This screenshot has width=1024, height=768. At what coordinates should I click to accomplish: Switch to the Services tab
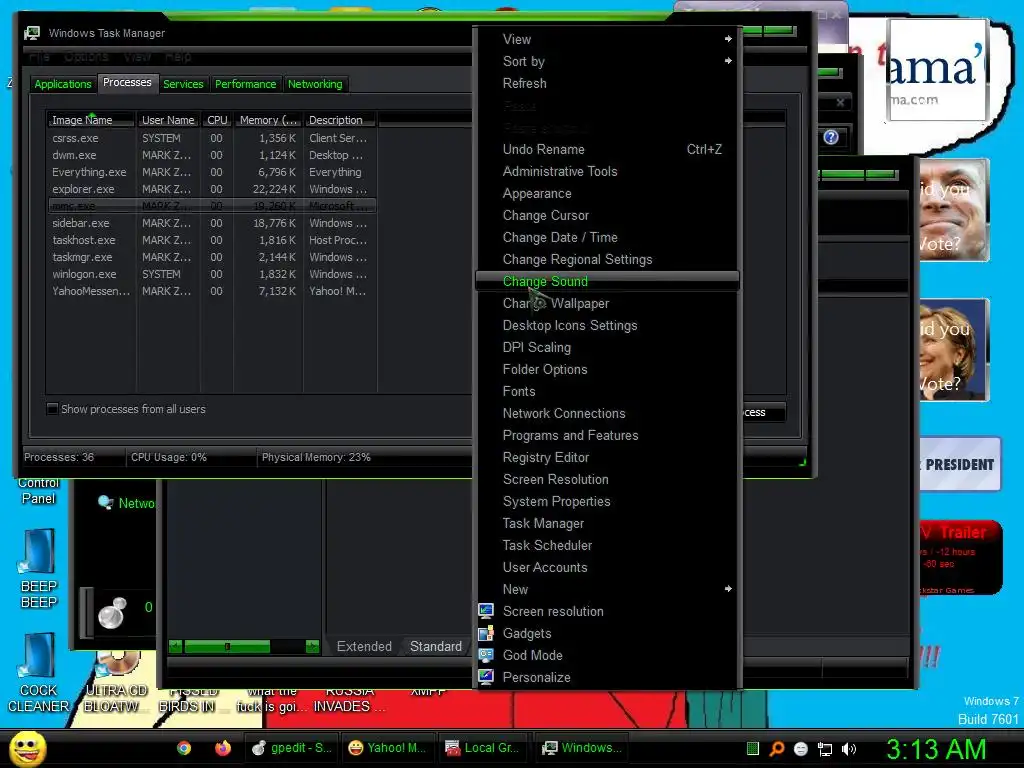click(x=183, y=84)
